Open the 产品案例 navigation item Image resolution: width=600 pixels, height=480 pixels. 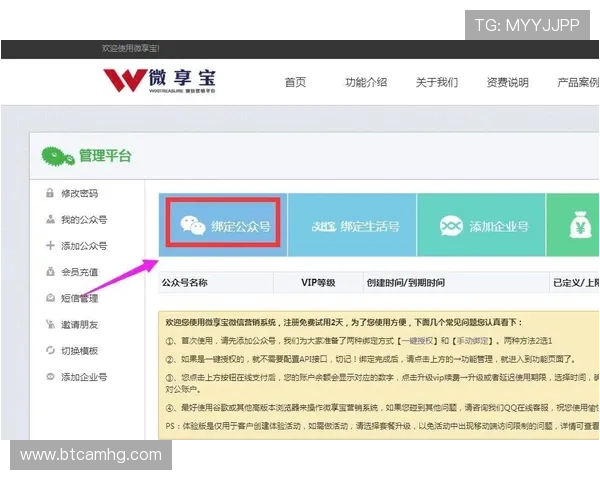point(578,82)
